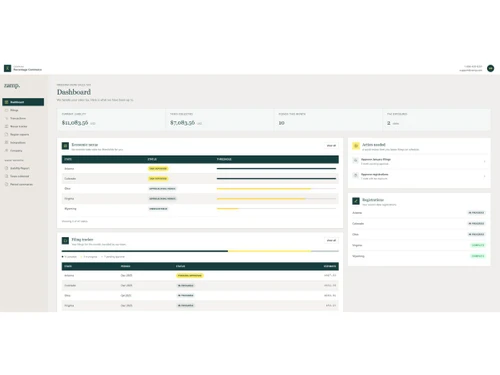500x375 pixels.
Task: Click Colorado's yellow status badge in Economic nexus
Action: (x=158, y=179)
